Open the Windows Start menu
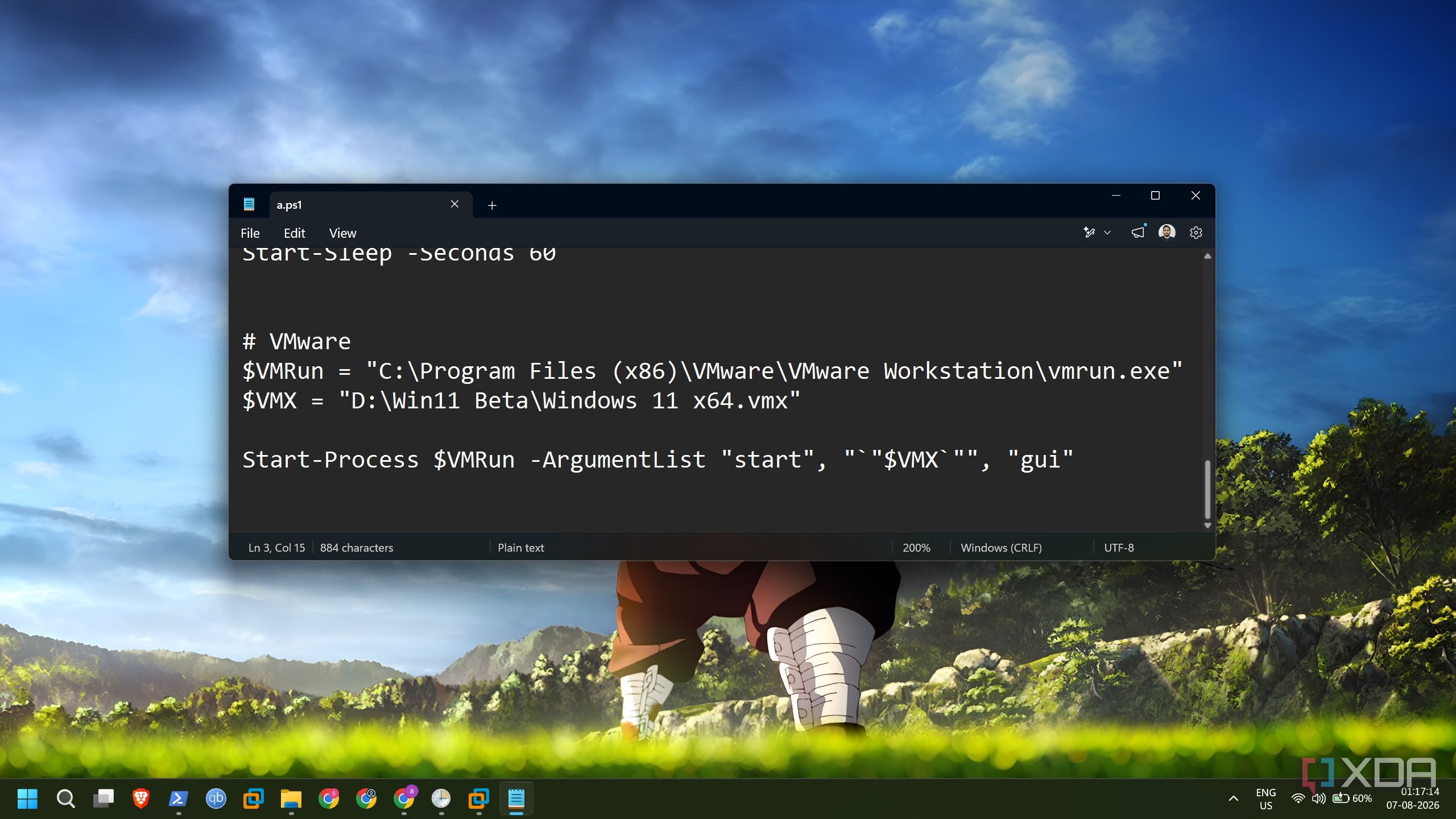 point(27,799)
